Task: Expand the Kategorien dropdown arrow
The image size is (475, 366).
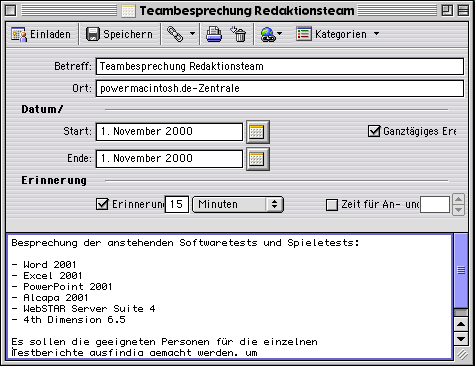Action: pyautogui.click(x=376, y=34)
